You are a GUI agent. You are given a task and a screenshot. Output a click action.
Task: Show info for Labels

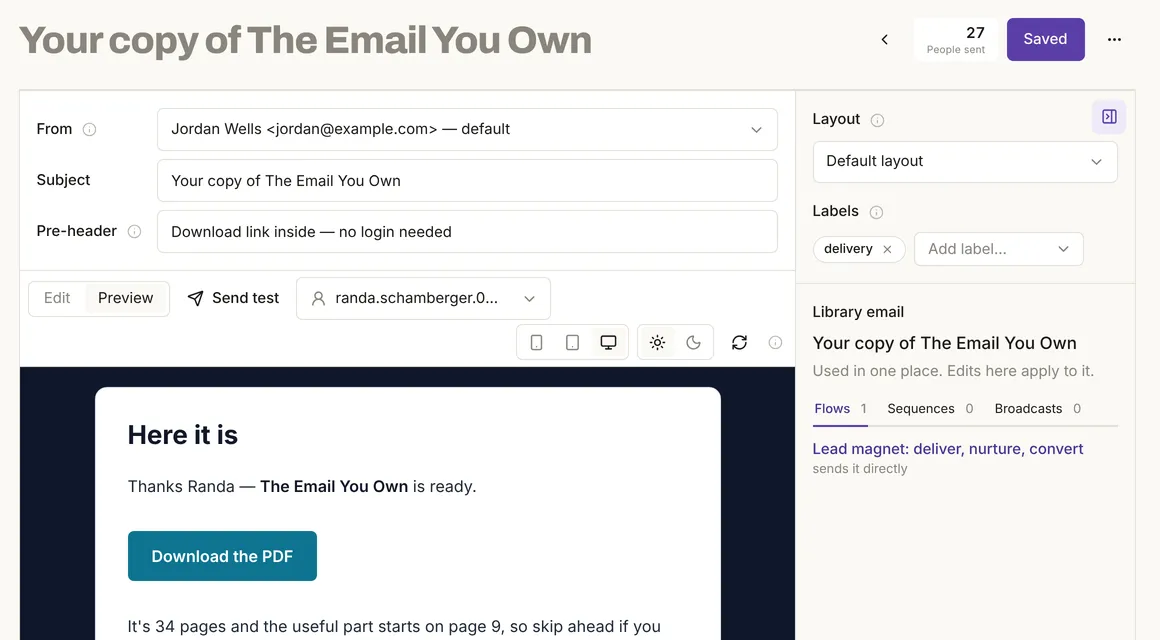click(x=876, y=212)
